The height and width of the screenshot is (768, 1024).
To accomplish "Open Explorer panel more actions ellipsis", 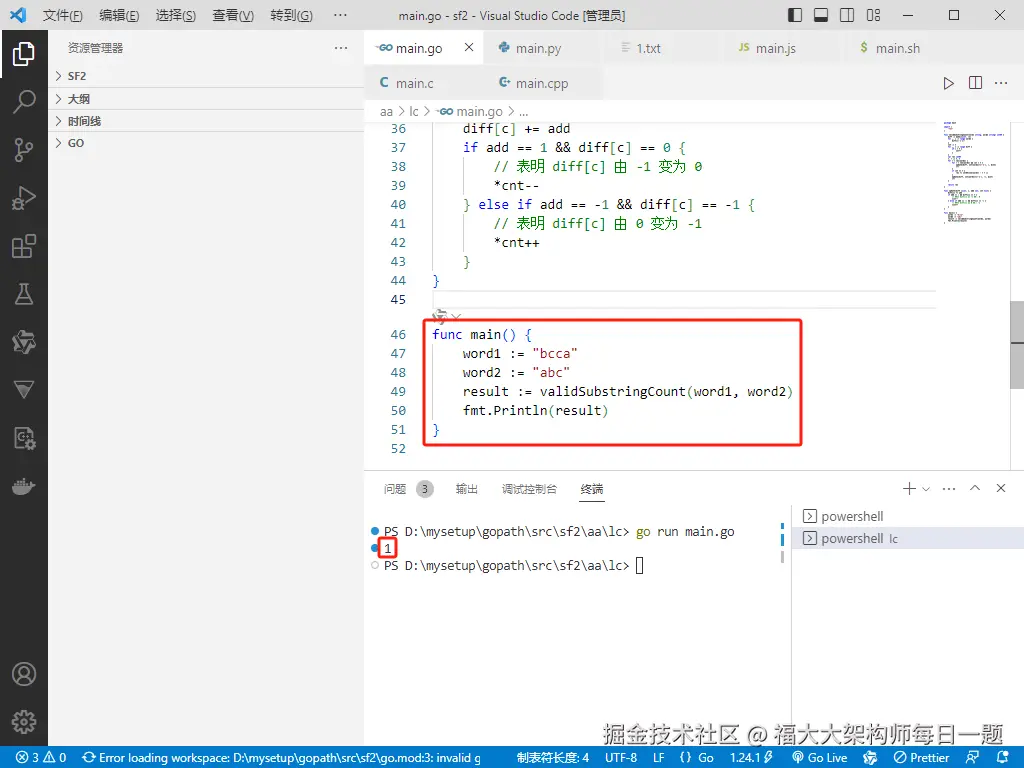I will point(341,48).
